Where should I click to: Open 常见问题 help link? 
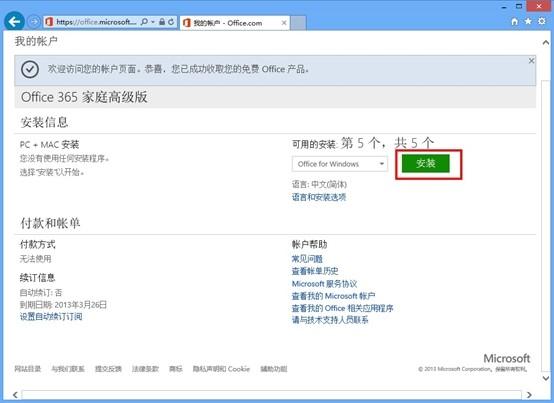(x=307, y=259)
